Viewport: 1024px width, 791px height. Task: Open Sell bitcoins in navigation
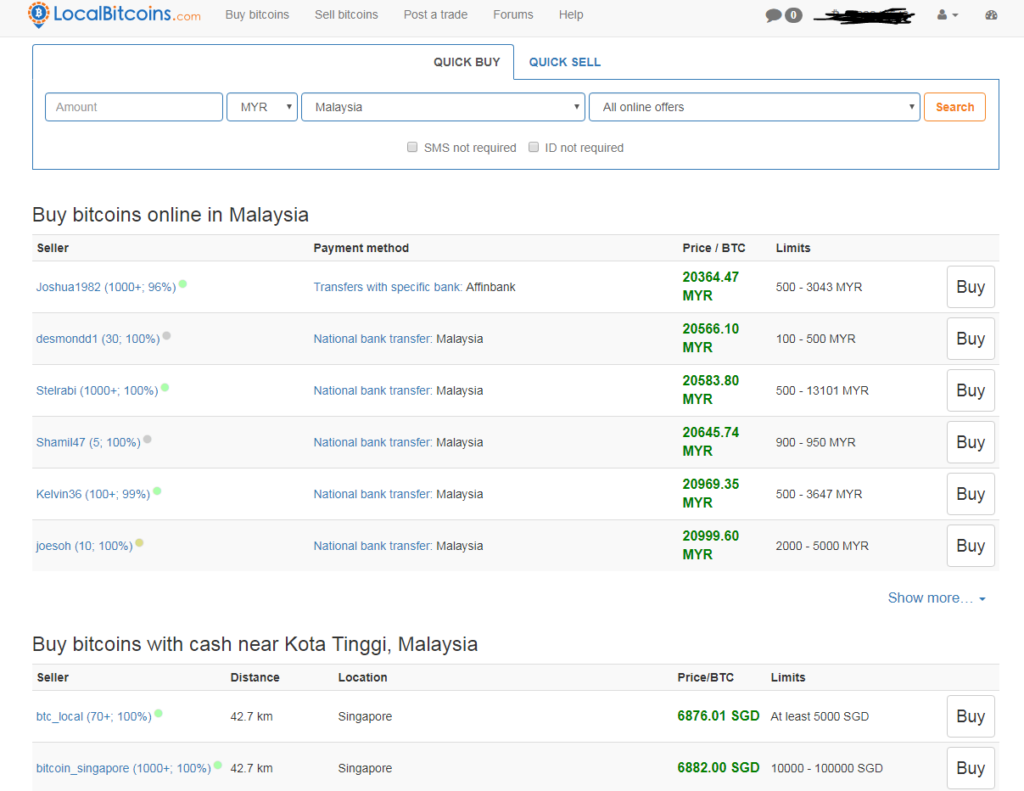(346, 14)
